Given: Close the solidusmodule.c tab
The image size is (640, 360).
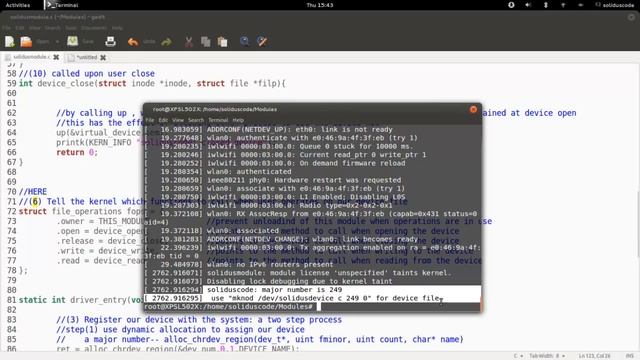Looking at the screenshot, I should [x=56, y=57].
